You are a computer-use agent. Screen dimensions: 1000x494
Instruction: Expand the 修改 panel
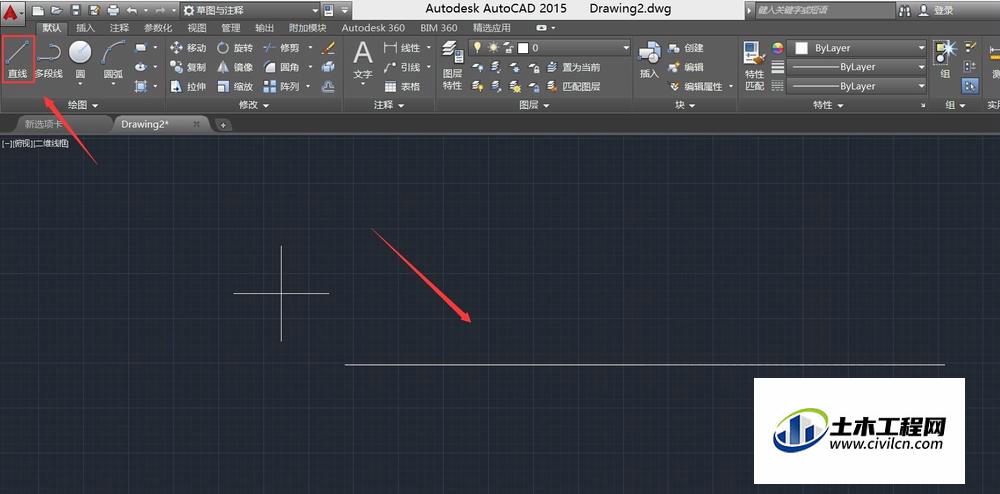tap(254, 105)
